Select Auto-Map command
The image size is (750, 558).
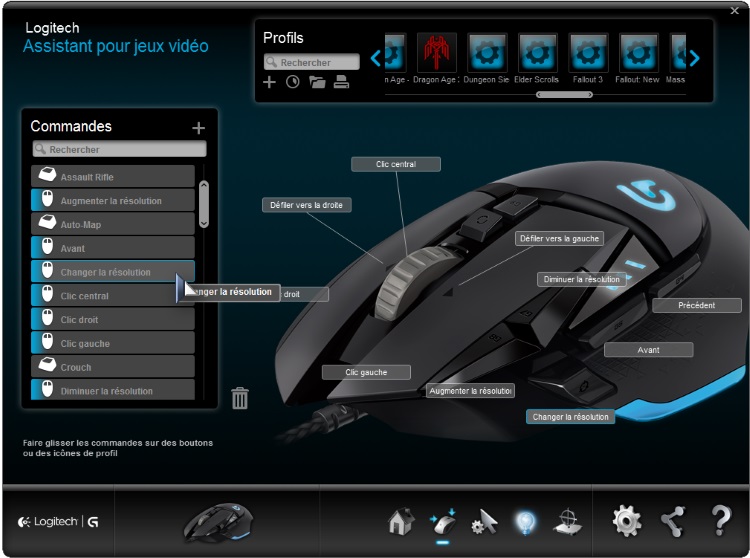point(113,224)
